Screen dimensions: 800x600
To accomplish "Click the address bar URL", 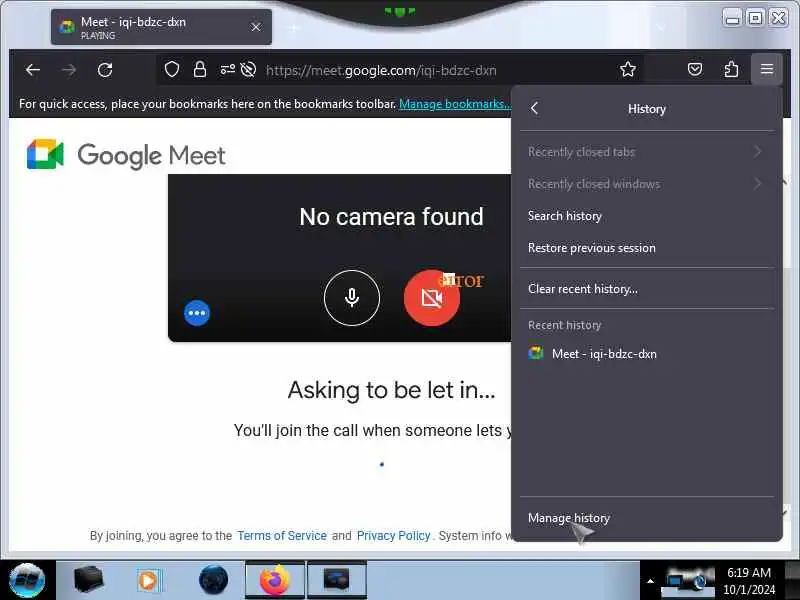I will pos(381,70).
